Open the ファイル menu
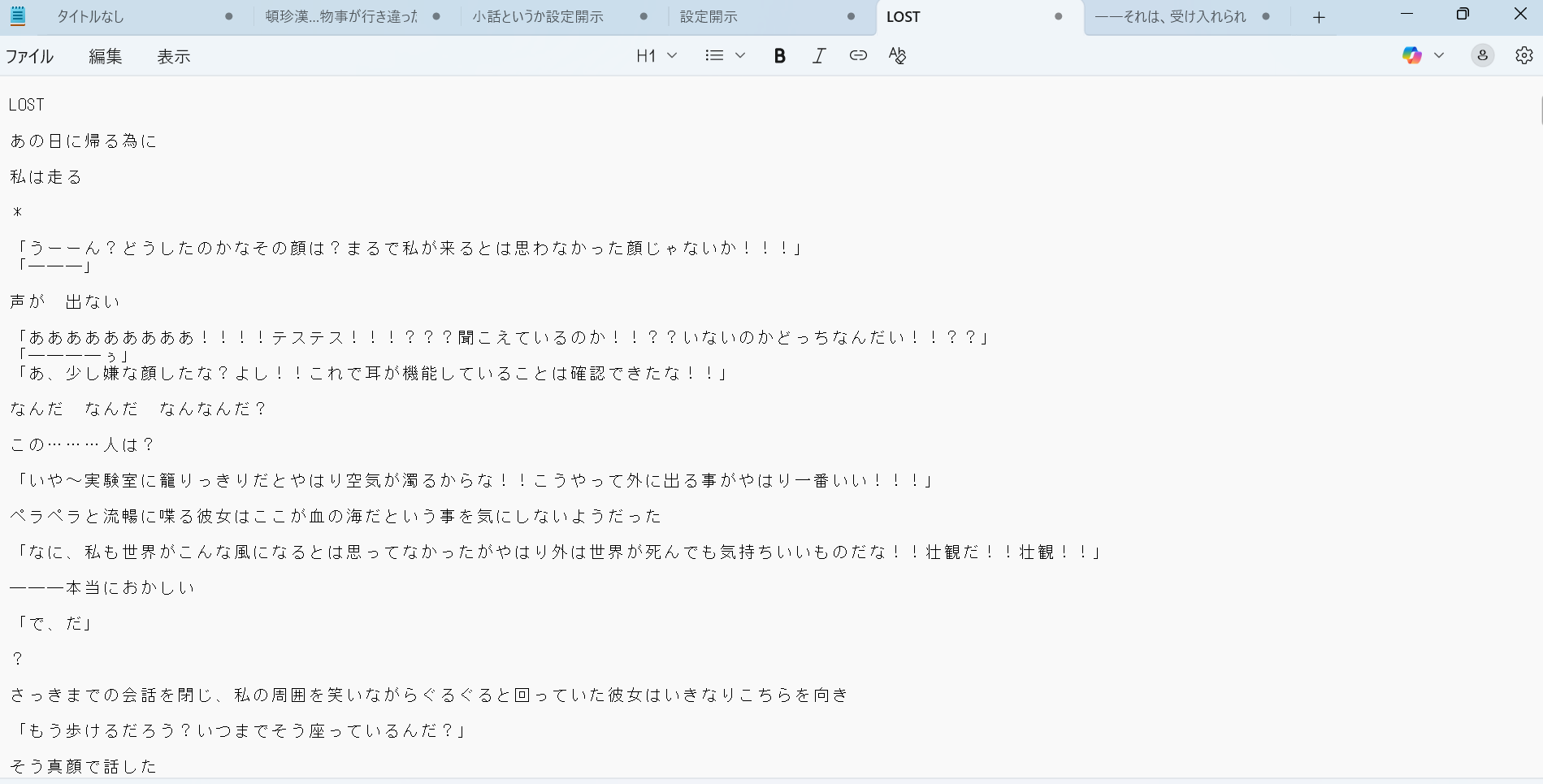This screenshot has width=1543, height=784. [x=30, y=56]
